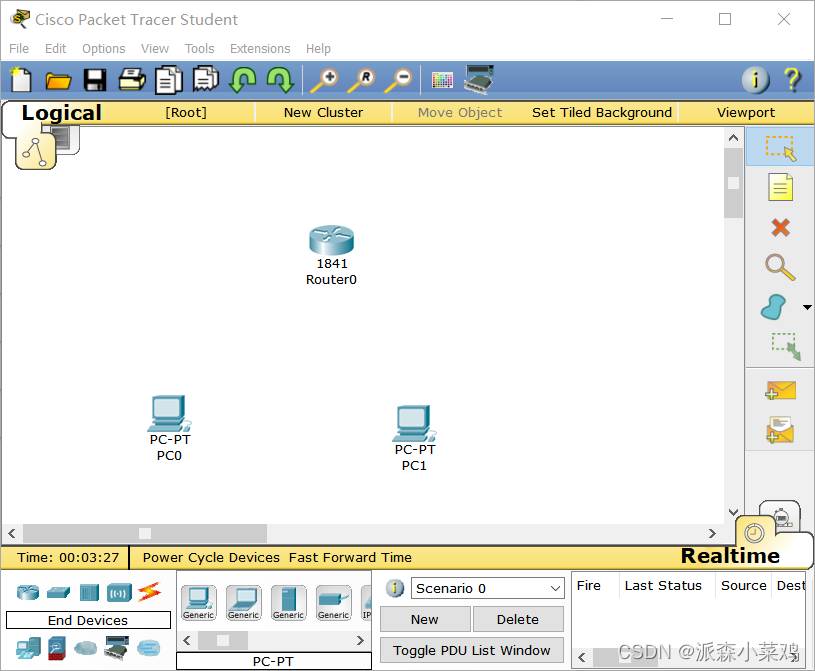The image size is (815, 671).
Task: Pick the Generic Server device
Action: click(288, 602)
